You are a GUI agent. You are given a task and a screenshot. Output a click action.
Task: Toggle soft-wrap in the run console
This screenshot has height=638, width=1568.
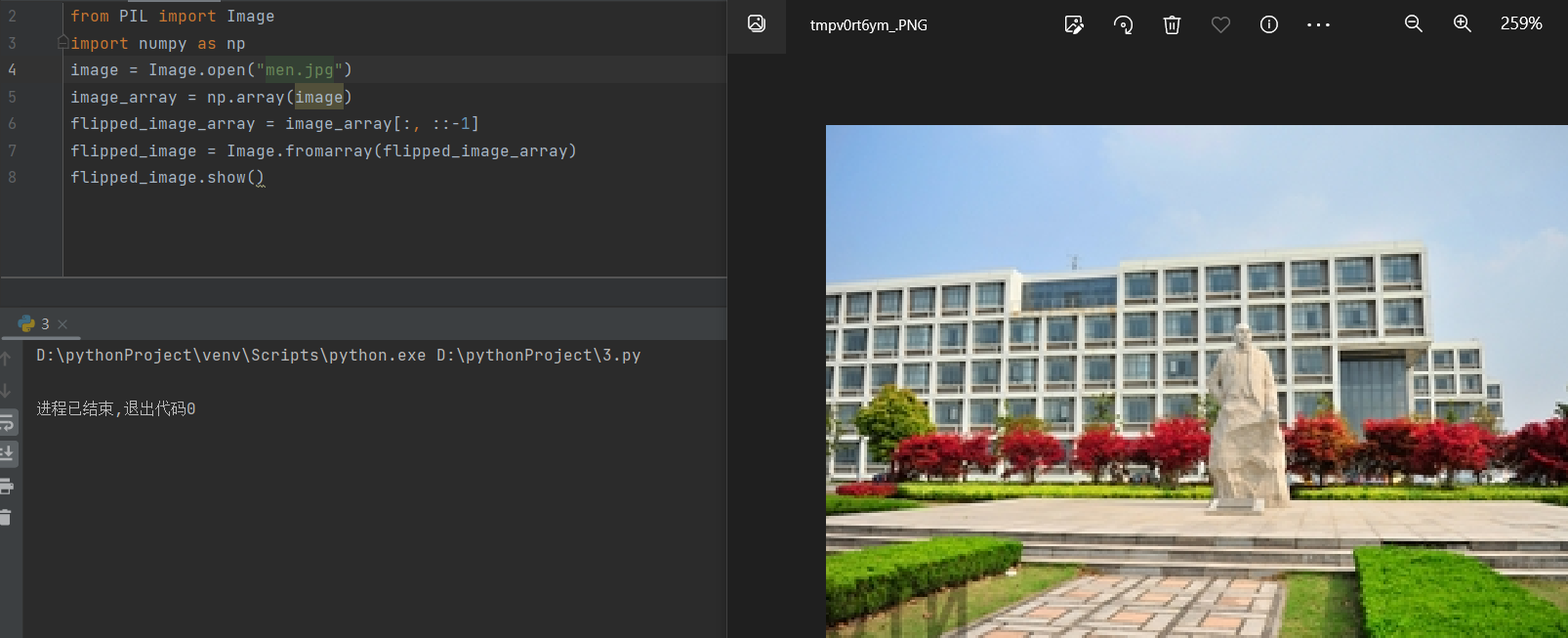[7, 422]
